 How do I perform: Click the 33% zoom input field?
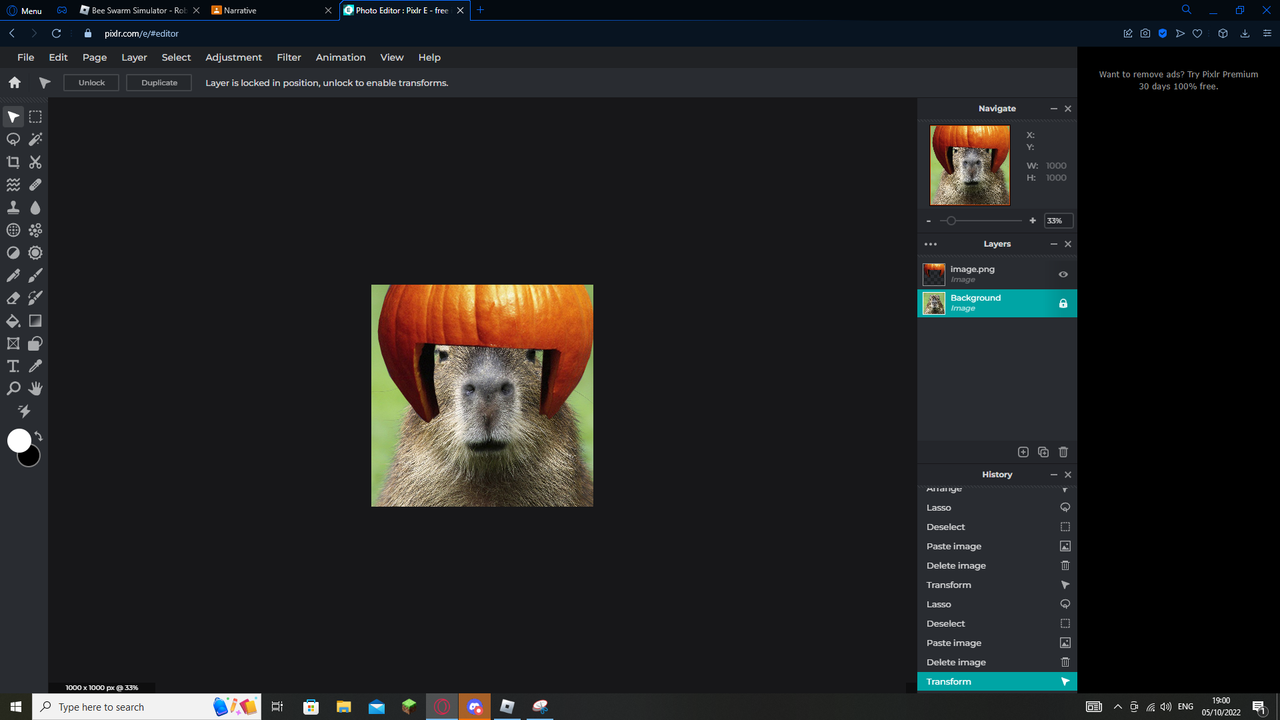tap(1058, 221)
